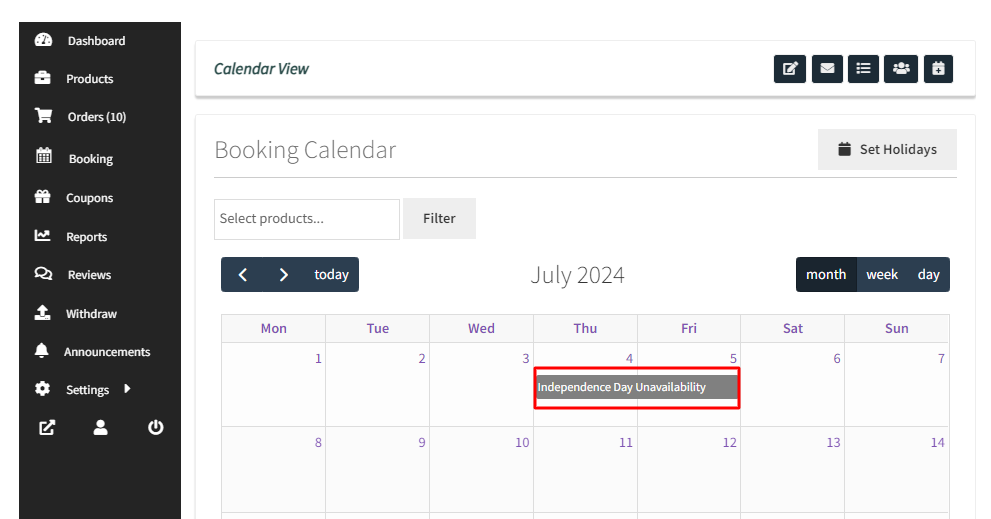Viewport: 991px width, 519px height.
Task: Click the Booking calendar icon in sidebar
Action: coord(44,155)
